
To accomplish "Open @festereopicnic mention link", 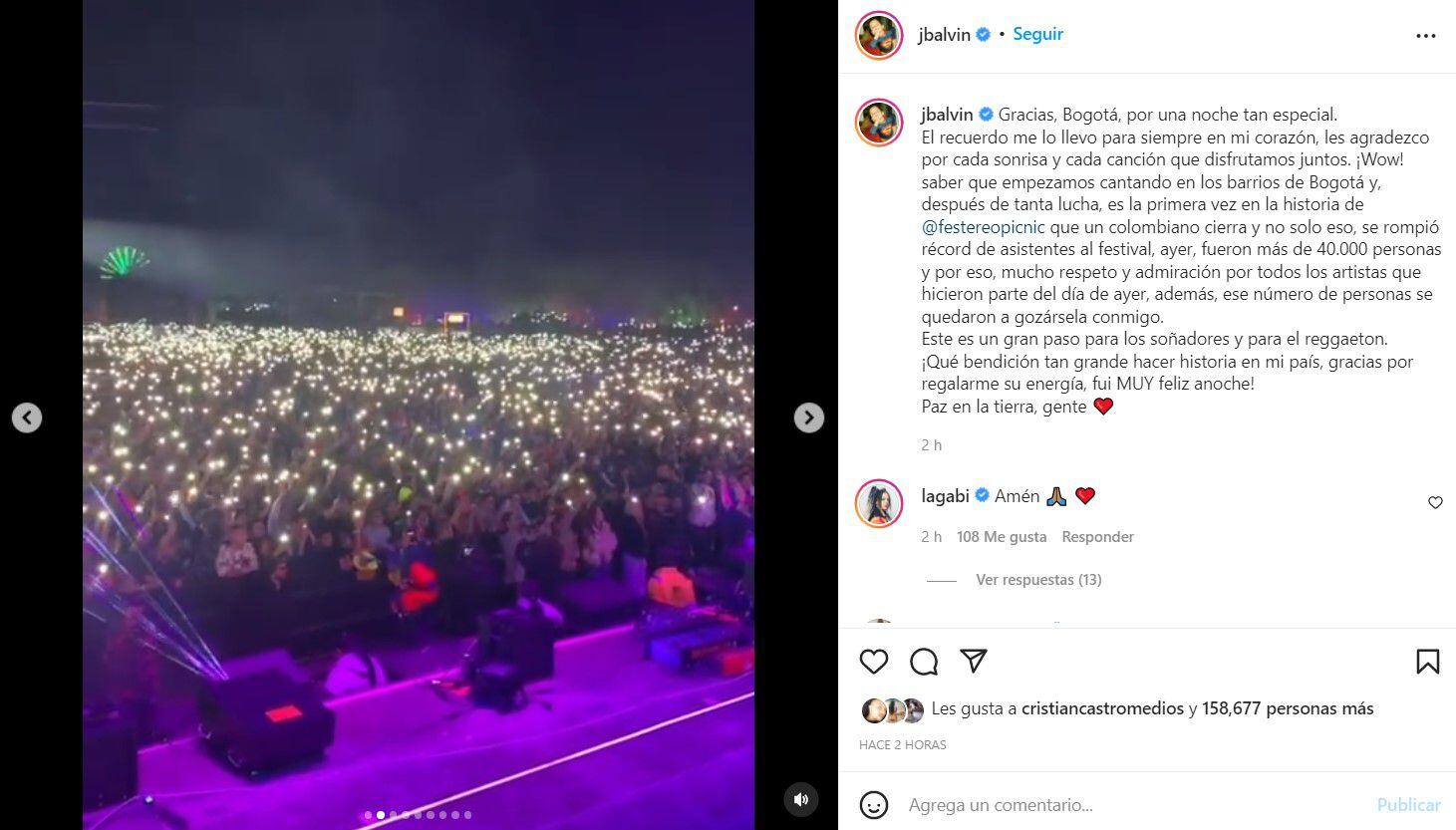I will (983, 227).
